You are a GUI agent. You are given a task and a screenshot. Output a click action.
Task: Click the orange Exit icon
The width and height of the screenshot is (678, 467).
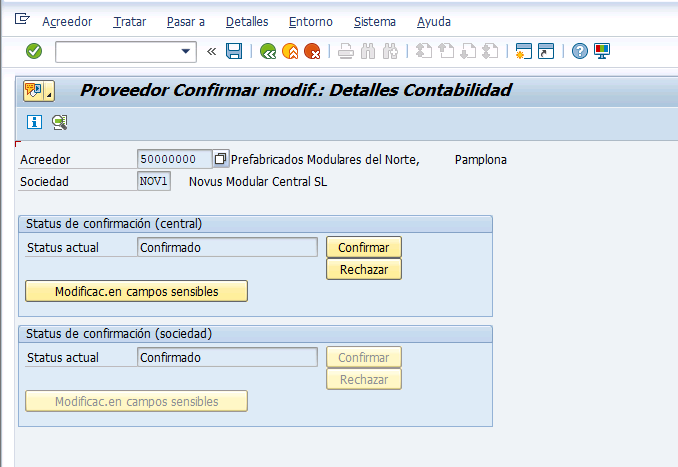pyautogui.click(x=290, y=51)
